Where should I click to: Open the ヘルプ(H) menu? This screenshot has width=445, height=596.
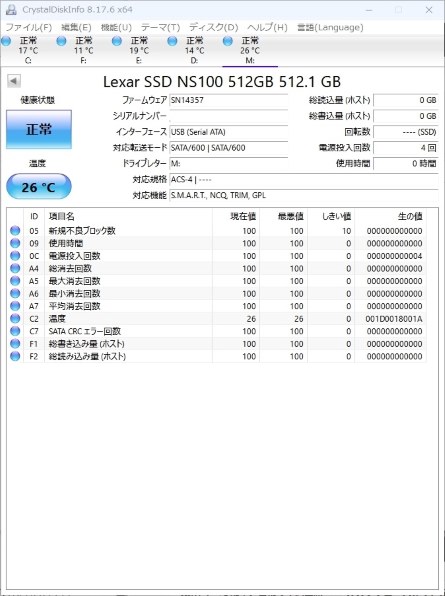267,27
